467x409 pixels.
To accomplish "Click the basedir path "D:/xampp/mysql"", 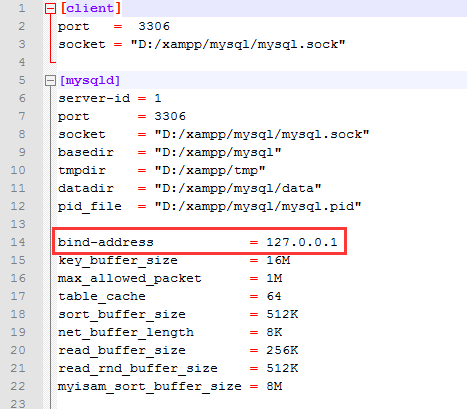I will pos(218,152).
